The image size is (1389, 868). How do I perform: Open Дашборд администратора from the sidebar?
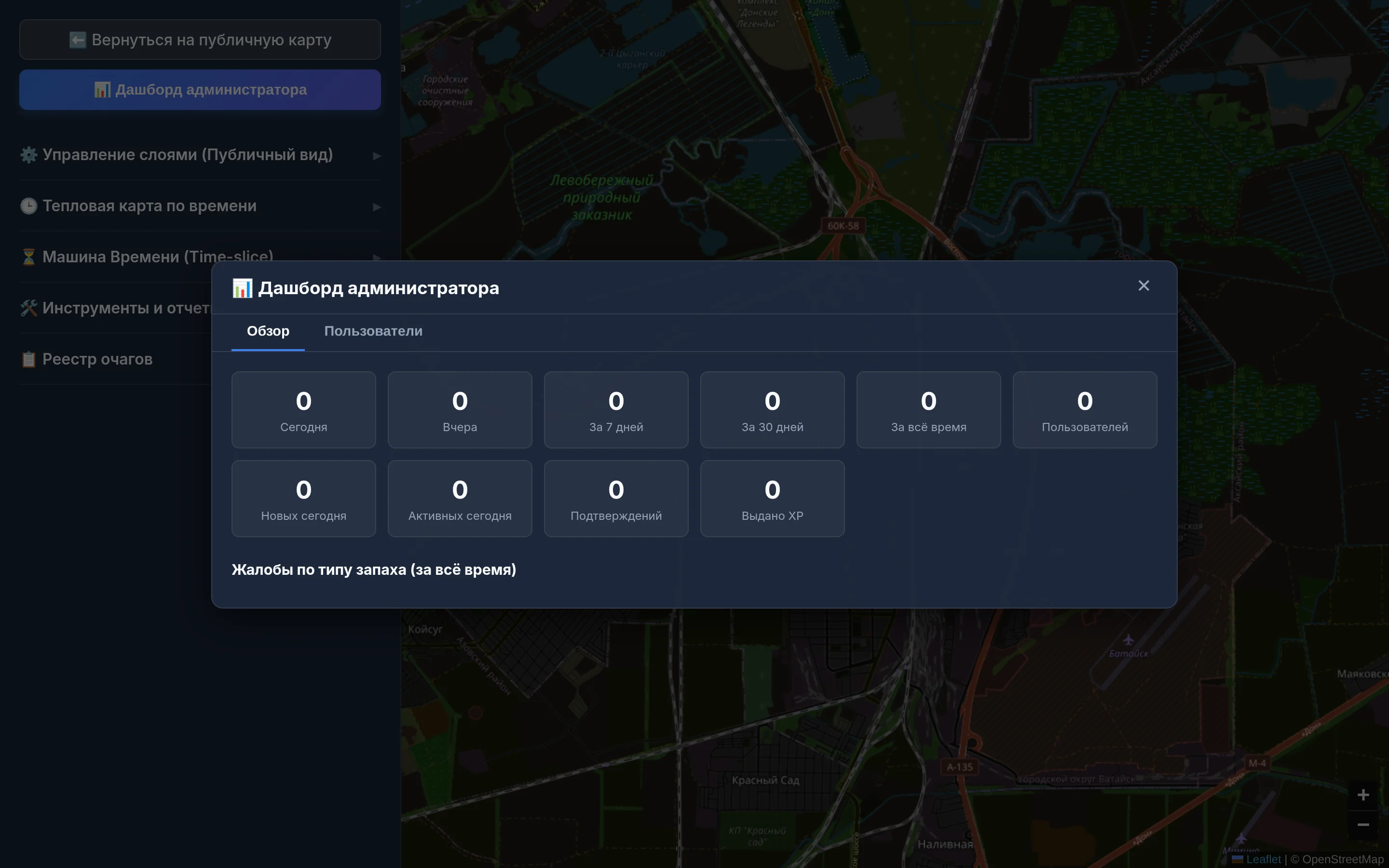(200, 90)
